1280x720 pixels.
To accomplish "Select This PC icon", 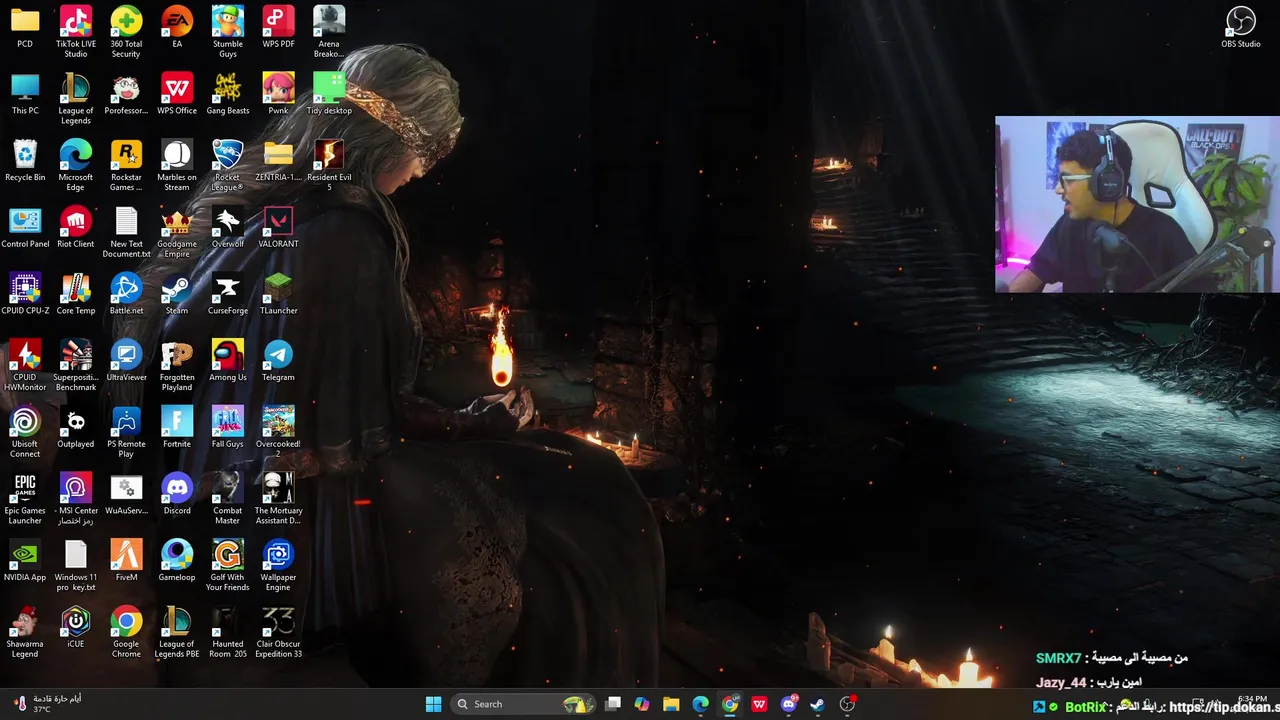I will [25, 94].
